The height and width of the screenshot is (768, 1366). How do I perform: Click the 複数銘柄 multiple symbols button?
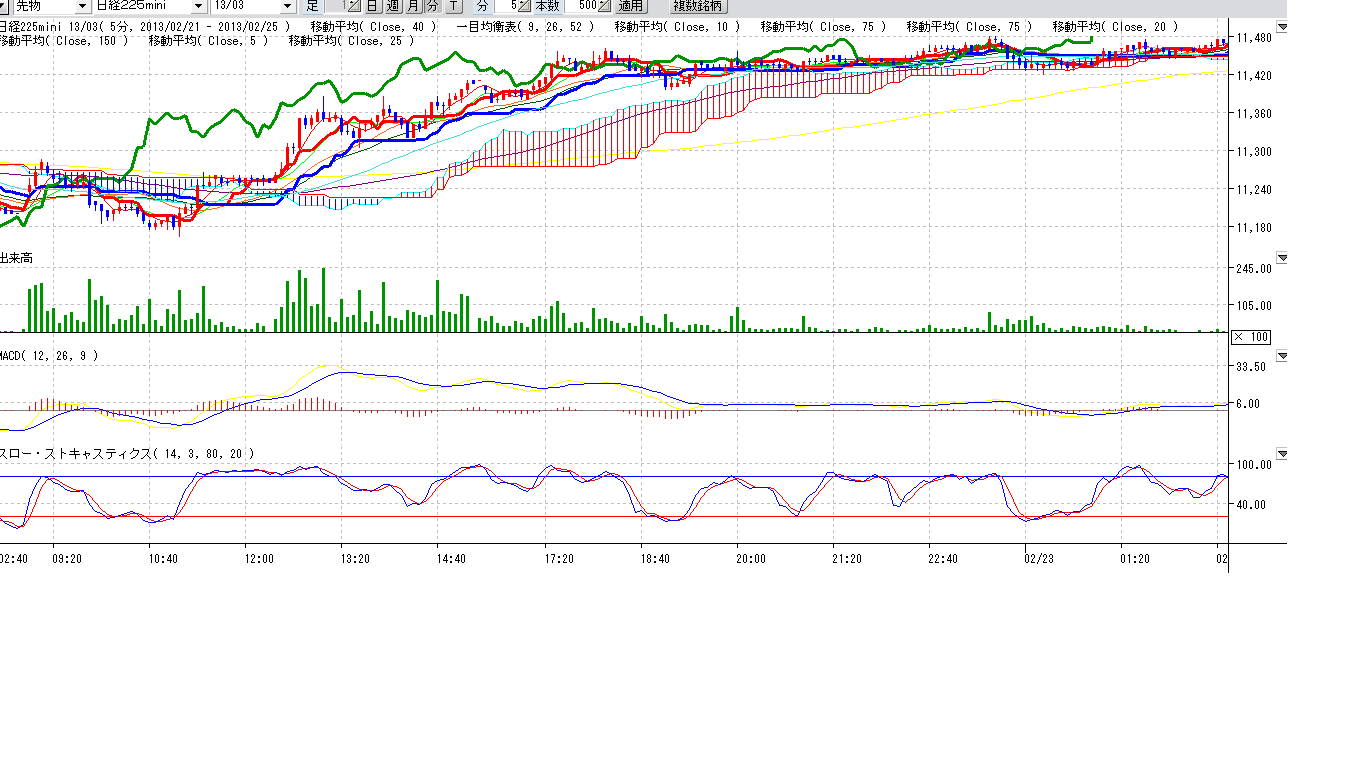(x=700, y=6)
